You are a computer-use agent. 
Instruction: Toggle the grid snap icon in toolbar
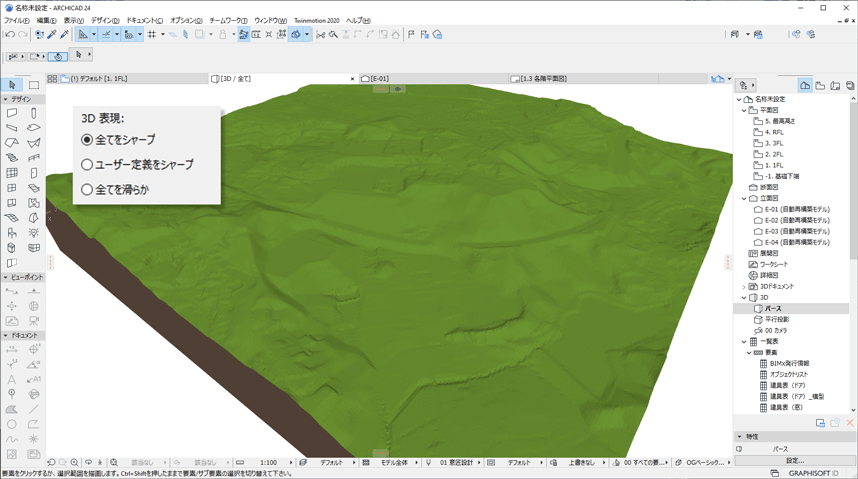(152, 34)
